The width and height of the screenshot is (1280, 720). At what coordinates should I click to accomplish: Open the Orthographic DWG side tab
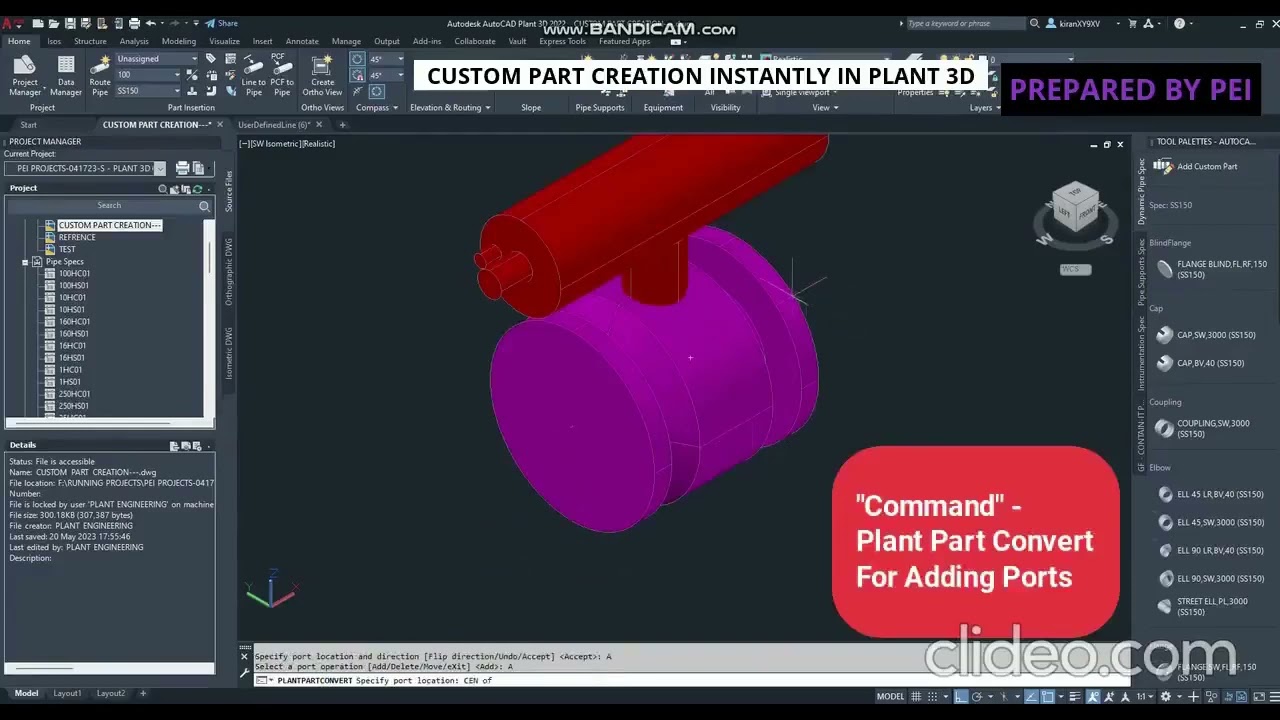coord(228,272)
